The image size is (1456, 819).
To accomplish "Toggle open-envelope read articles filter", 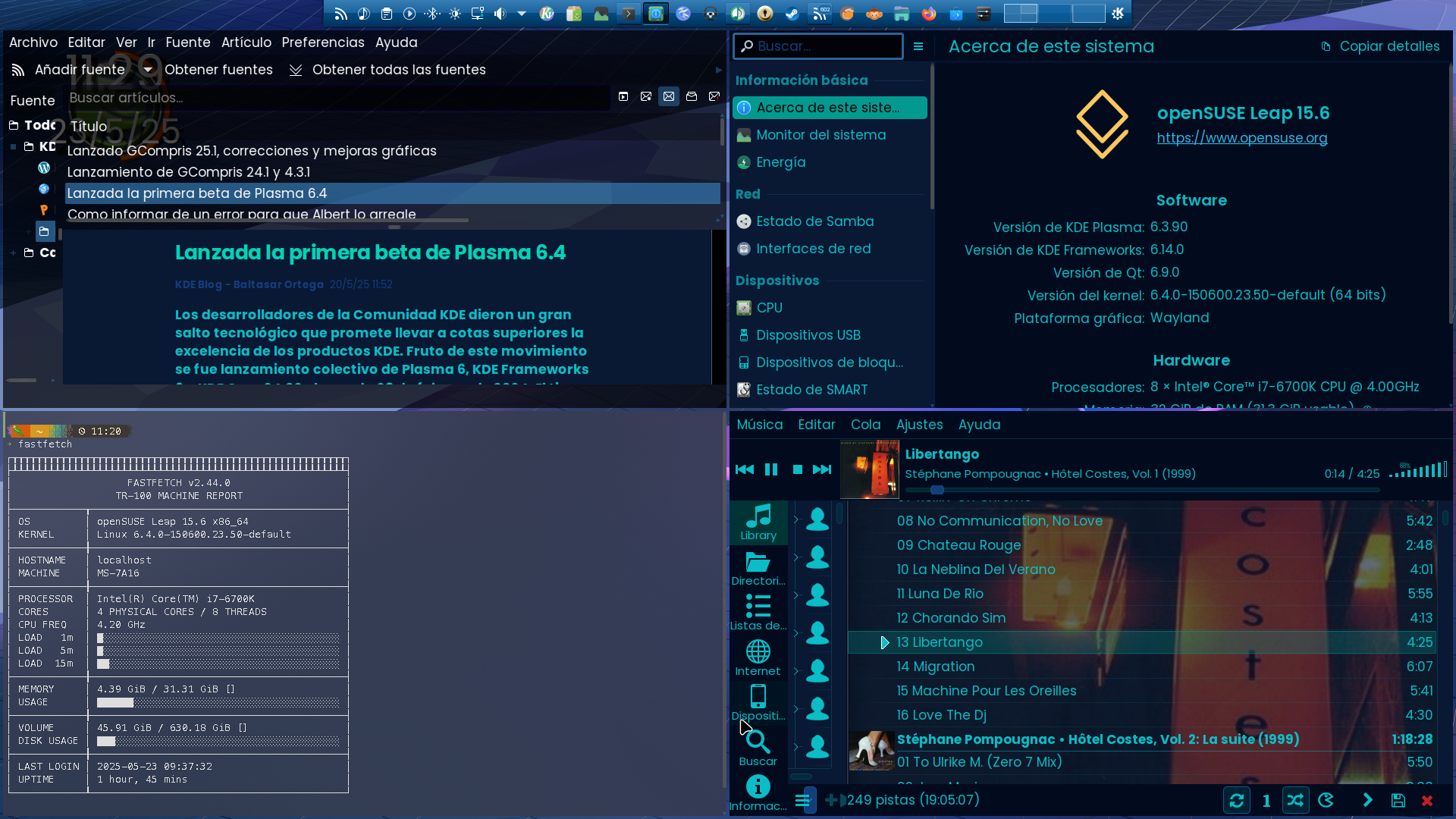I will (692, 96).
